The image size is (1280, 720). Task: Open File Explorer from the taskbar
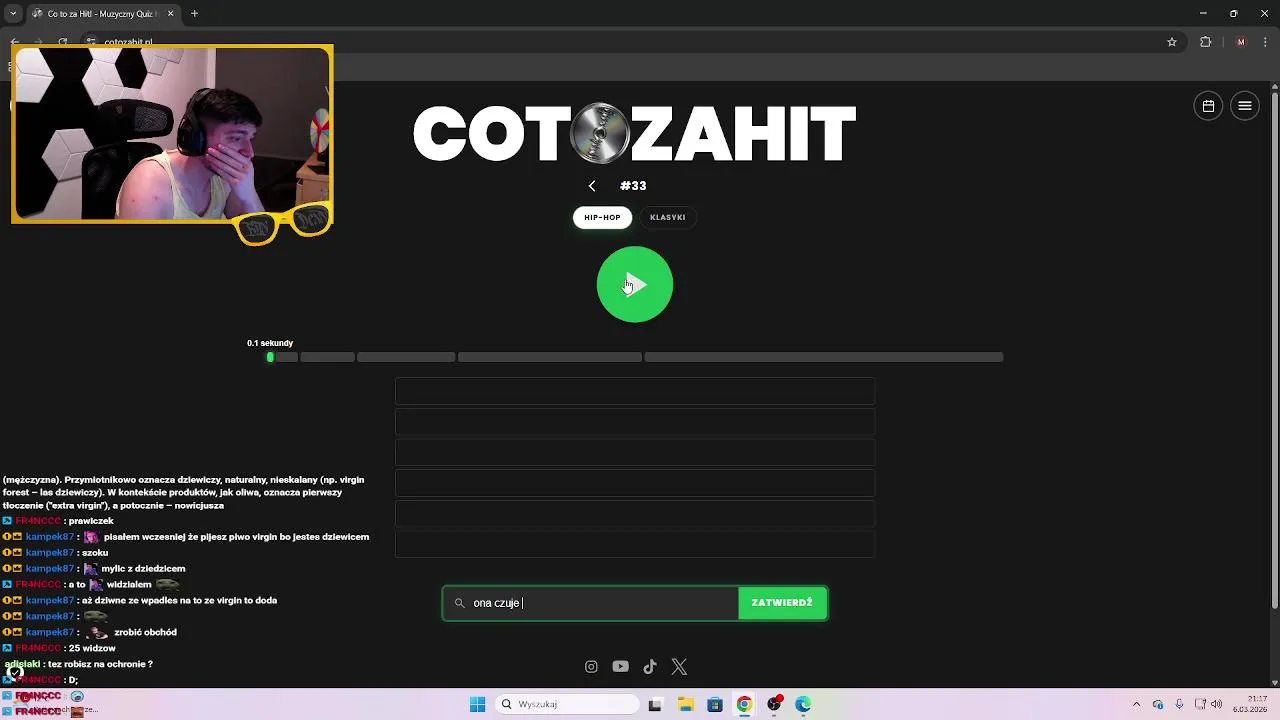(x=685, y=704)
